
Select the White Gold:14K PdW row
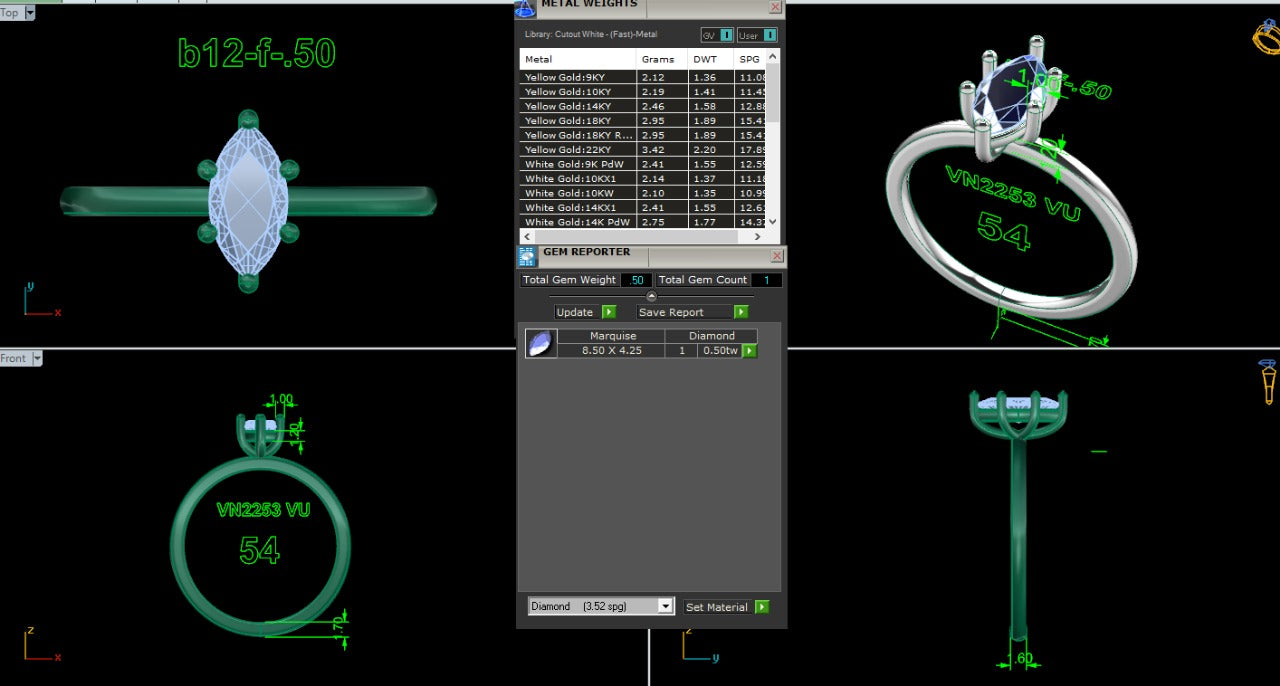pyautogui.click(x=642, y=222)
